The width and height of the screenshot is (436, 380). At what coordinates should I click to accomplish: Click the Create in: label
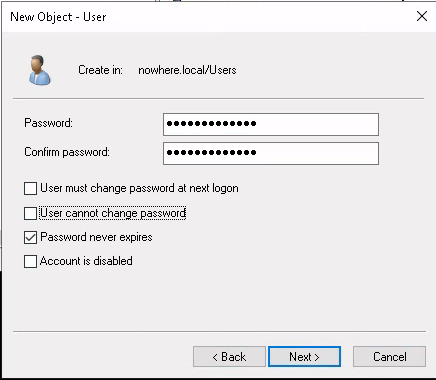tap(100, 70)
